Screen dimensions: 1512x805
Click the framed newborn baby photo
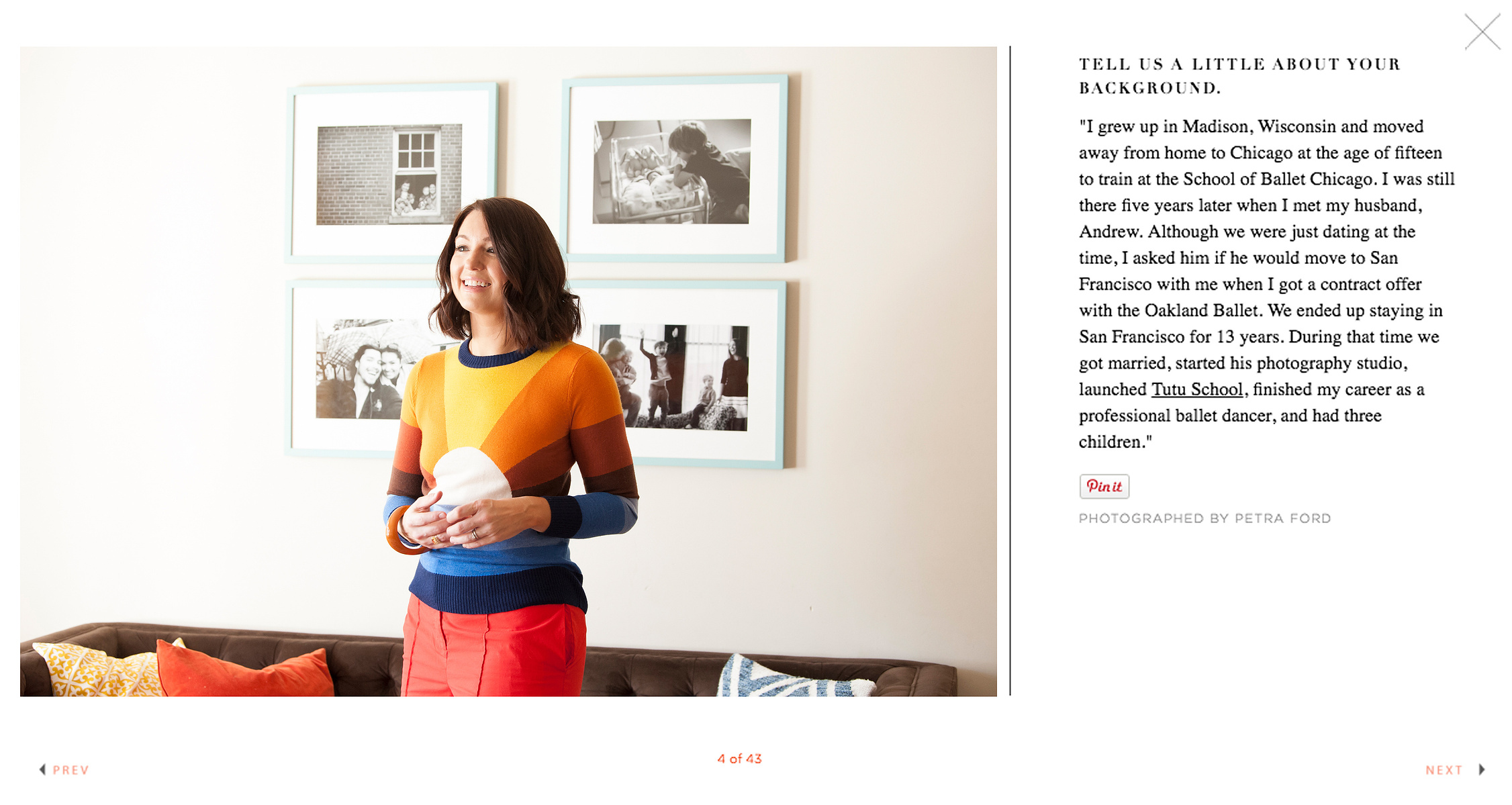(673, 169)
